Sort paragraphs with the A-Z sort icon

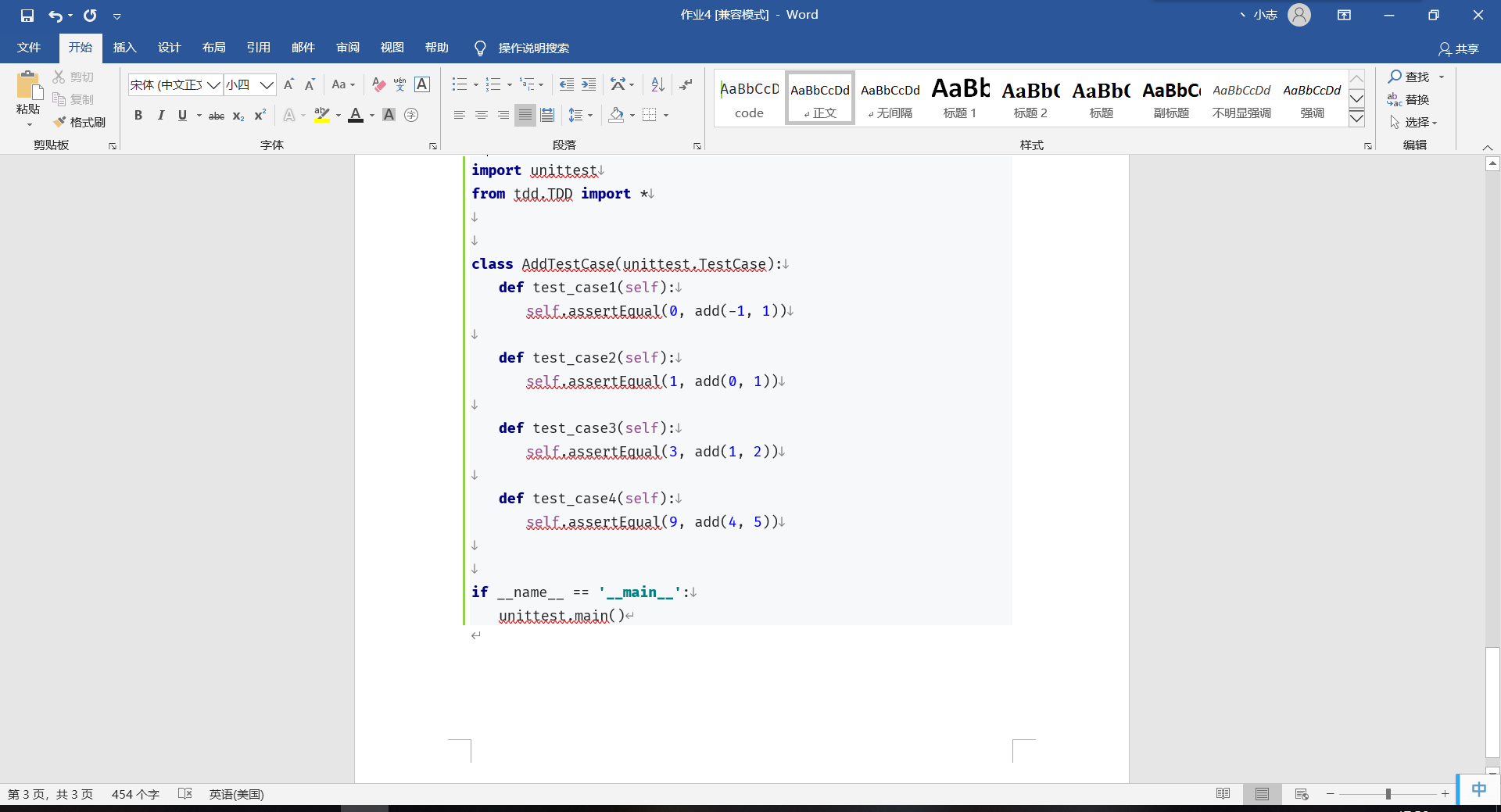(x=657, y=84)
